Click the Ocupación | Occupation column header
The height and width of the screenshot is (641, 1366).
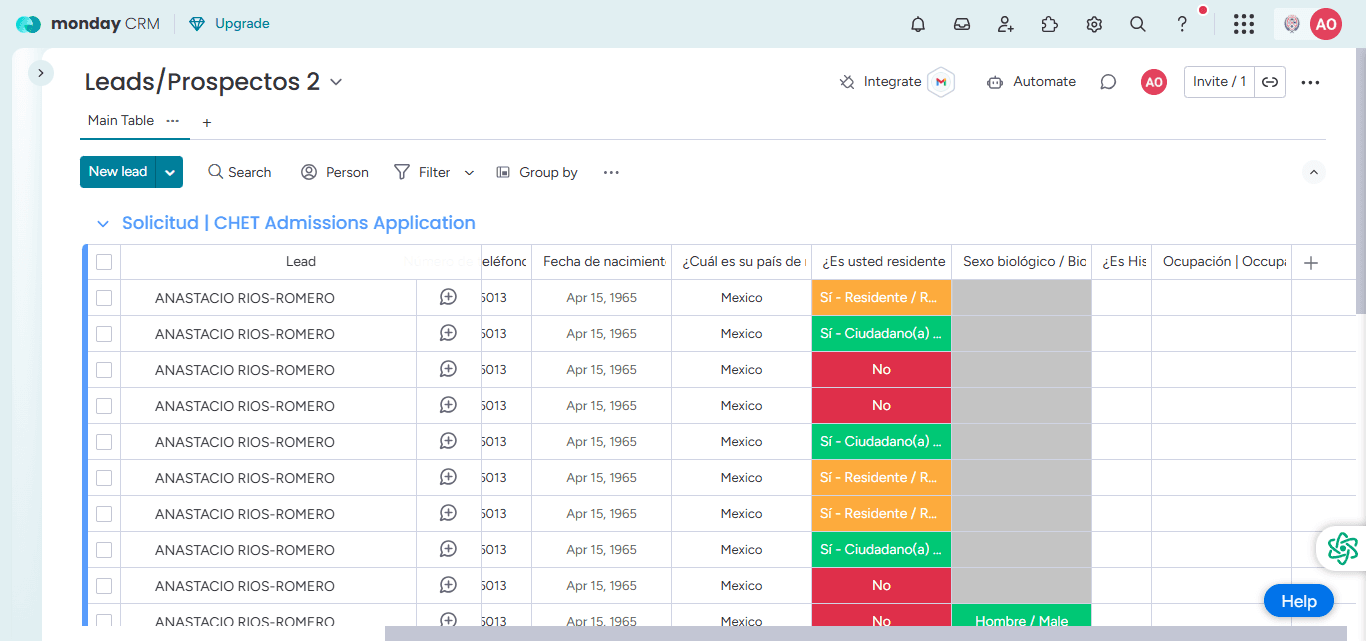tap(1222, 262)
